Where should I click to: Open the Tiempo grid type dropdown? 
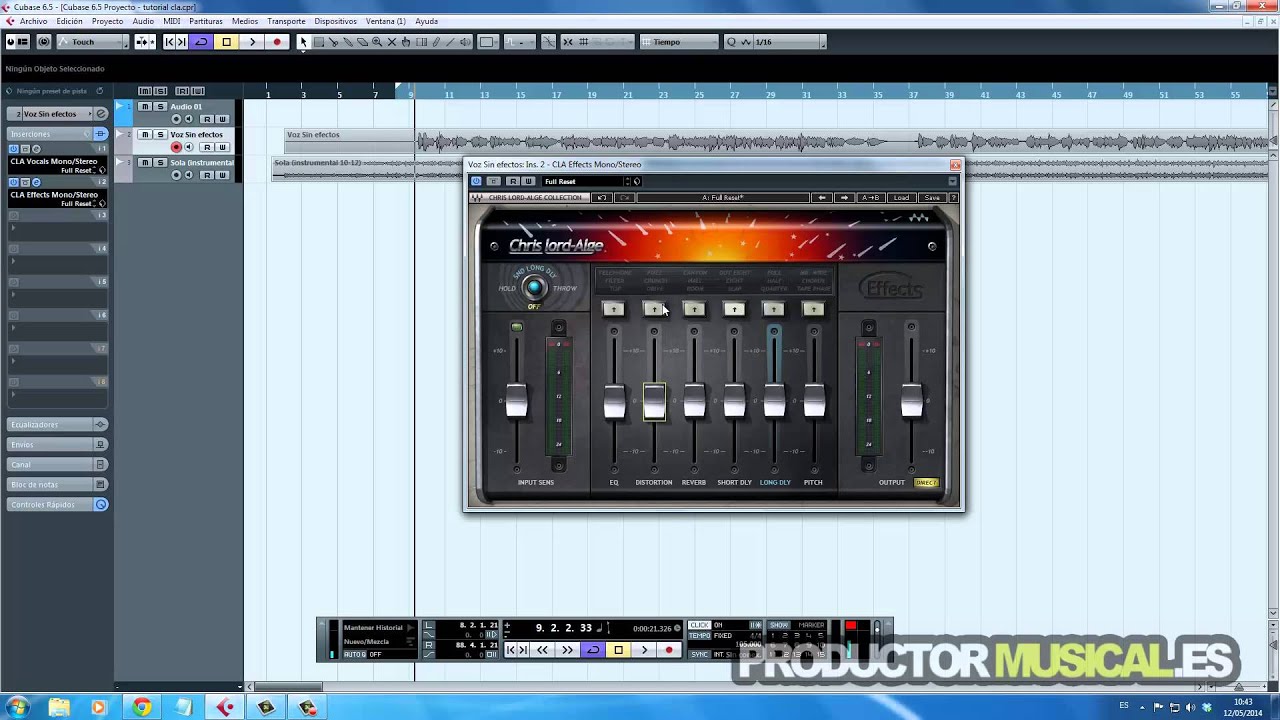[680, 42]
